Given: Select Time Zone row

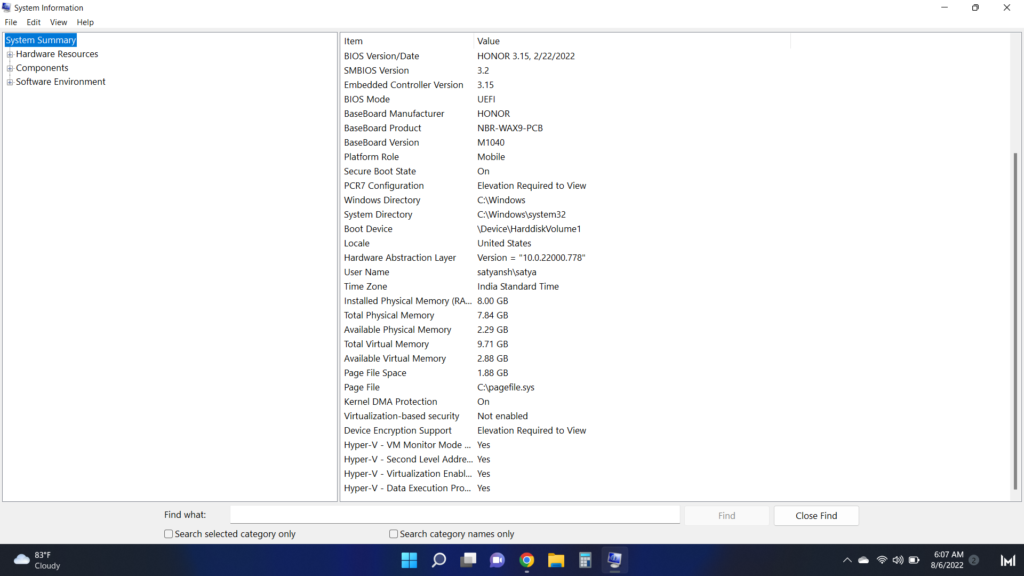Looking at the screenshot, I should (566, 286).
